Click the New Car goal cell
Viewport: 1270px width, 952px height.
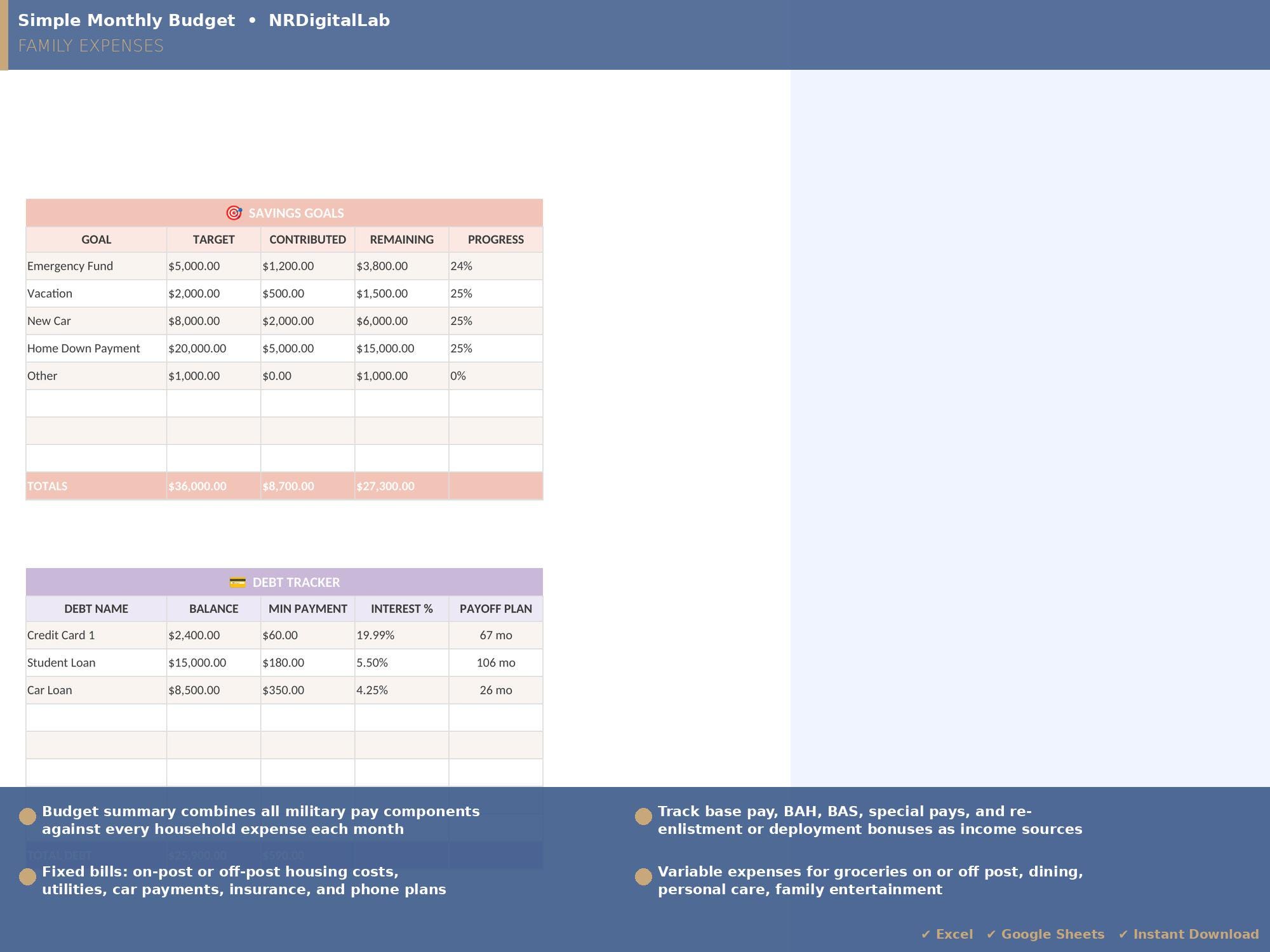coord(97,321)
